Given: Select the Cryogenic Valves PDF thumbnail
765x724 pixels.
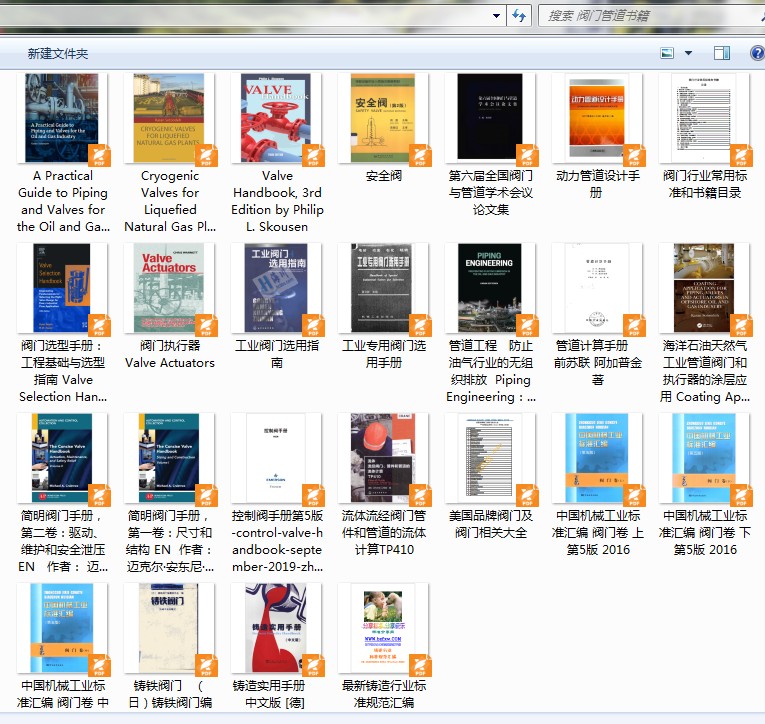Looking at the screenshot, I should coord(170,118).
